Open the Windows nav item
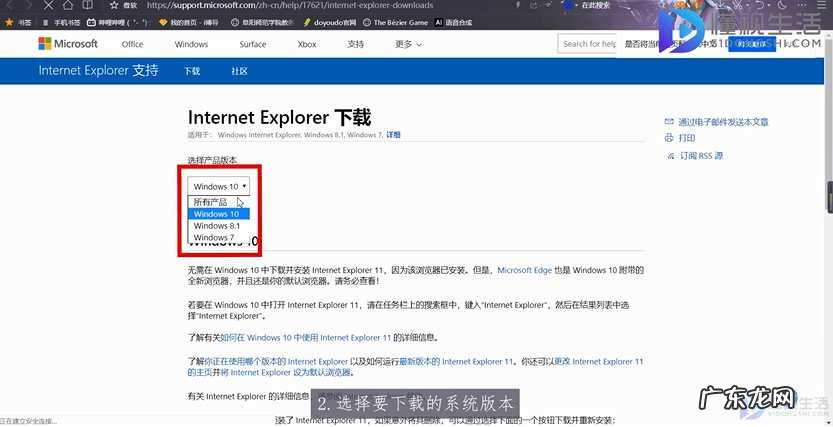 tap(191, 44)
